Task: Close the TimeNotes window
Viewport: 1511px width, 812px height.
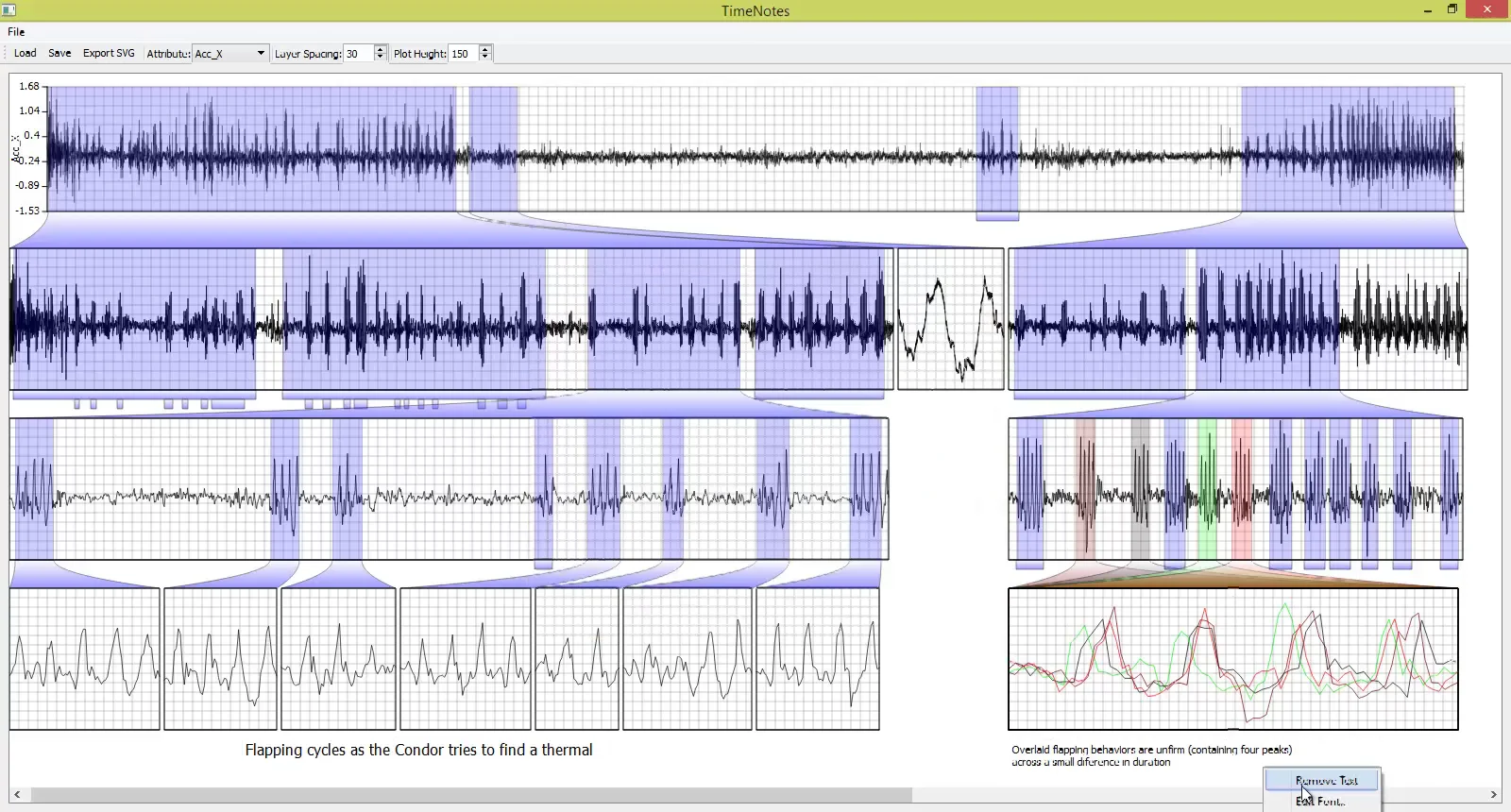Action: coord(1487,9)
